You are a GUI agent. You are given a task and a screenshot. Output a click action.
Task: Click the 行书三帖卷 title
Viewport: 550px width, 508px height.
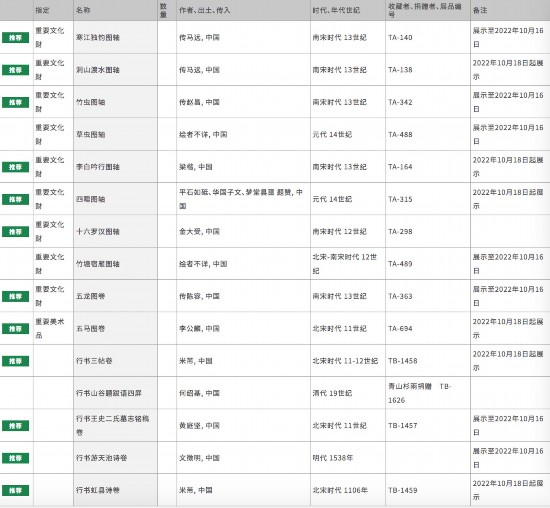(94, 361)
